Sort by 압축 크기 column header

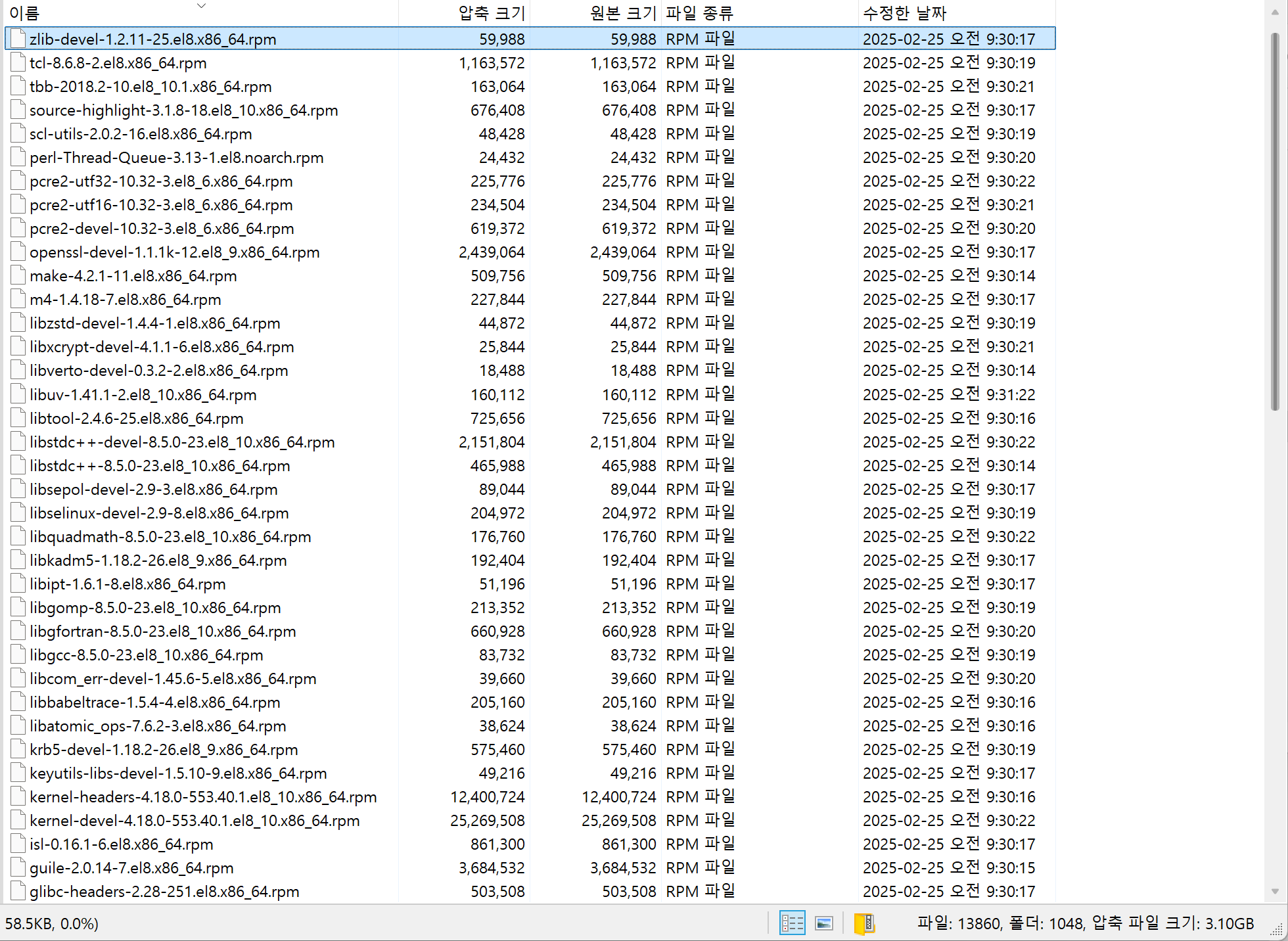[x=492, y=13]
